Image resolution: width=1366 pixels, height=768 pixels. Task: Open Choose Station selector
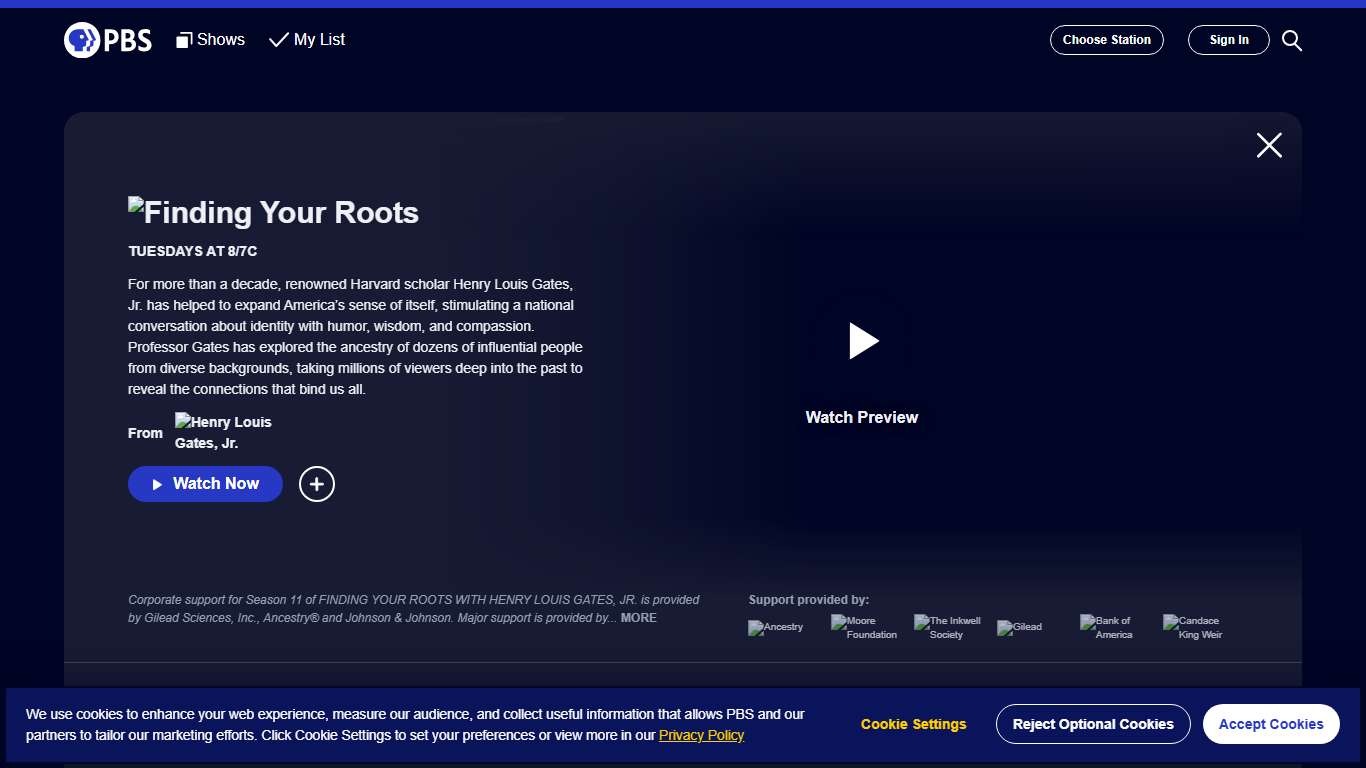pos(1106,40)
